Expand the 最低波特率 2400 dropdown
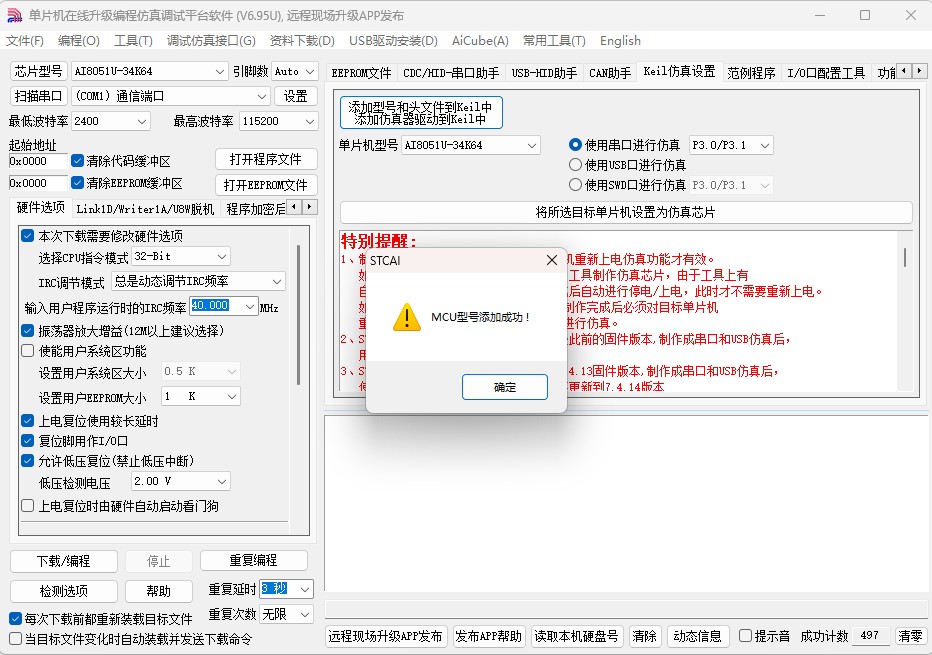Screen dimensions: 932x655 pyautogui.click(x=142, y=121)
